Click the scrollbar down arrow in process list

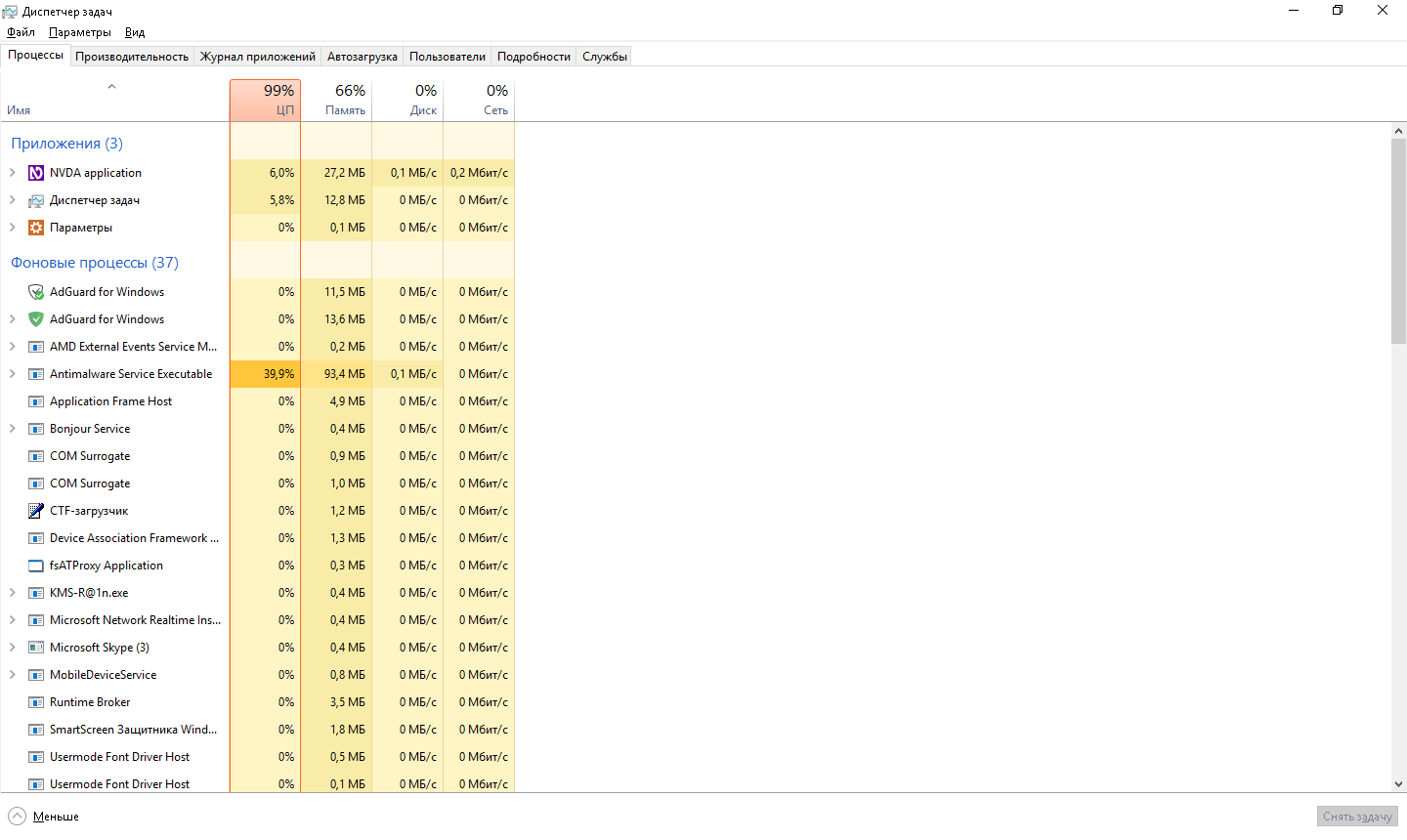pyautogui.click(x=1398, y=783)
